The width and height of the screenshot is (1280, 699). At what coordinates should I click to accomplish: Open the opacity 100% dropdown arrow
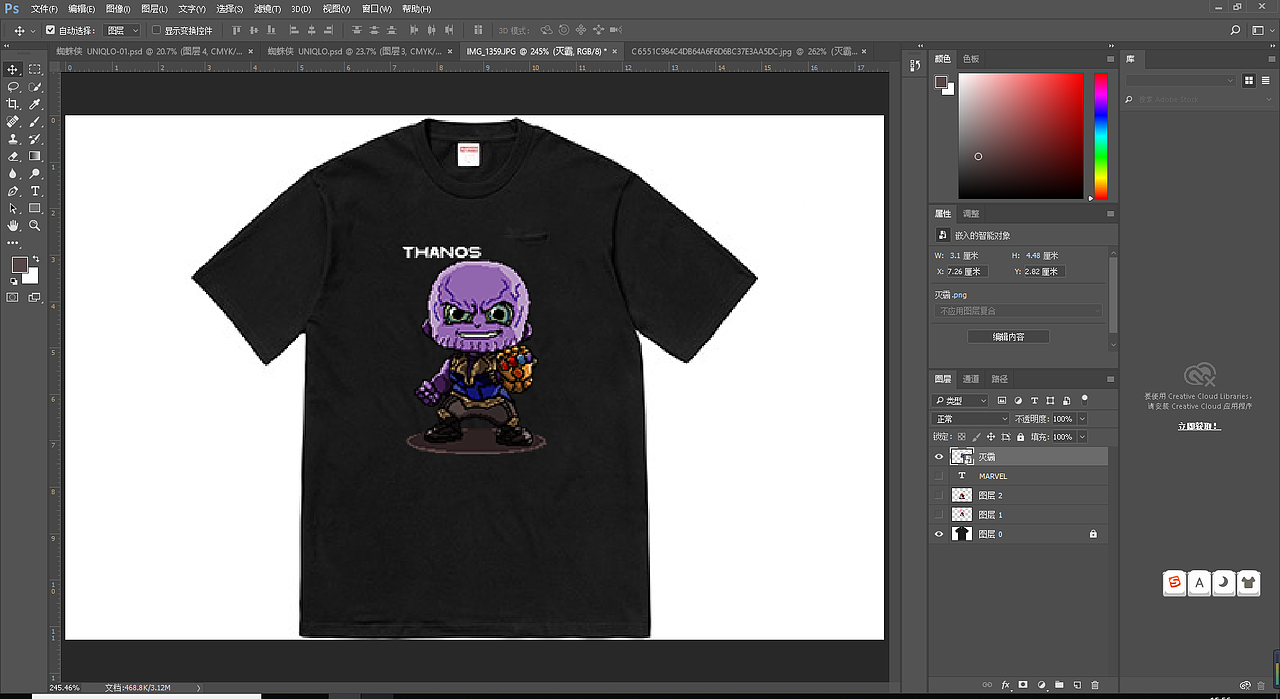pyautogui.click(x=1082, y=419)
